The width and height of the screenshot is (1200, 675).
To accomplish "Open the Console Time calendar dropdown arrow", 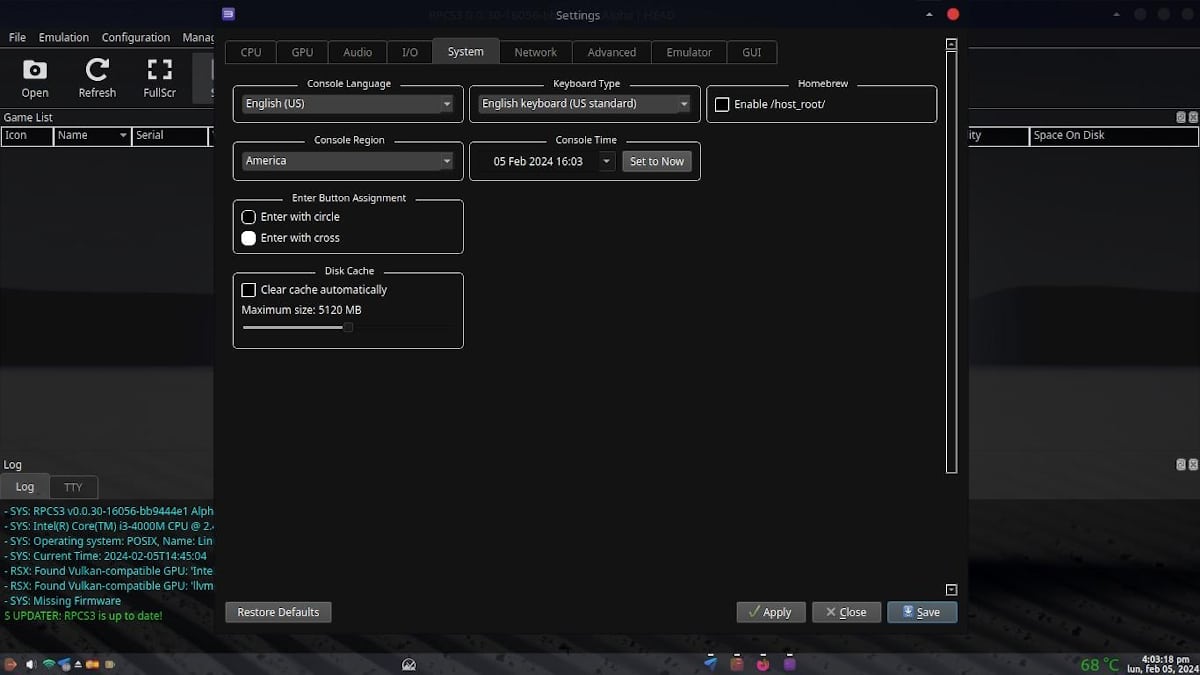I will coord(606,161).
